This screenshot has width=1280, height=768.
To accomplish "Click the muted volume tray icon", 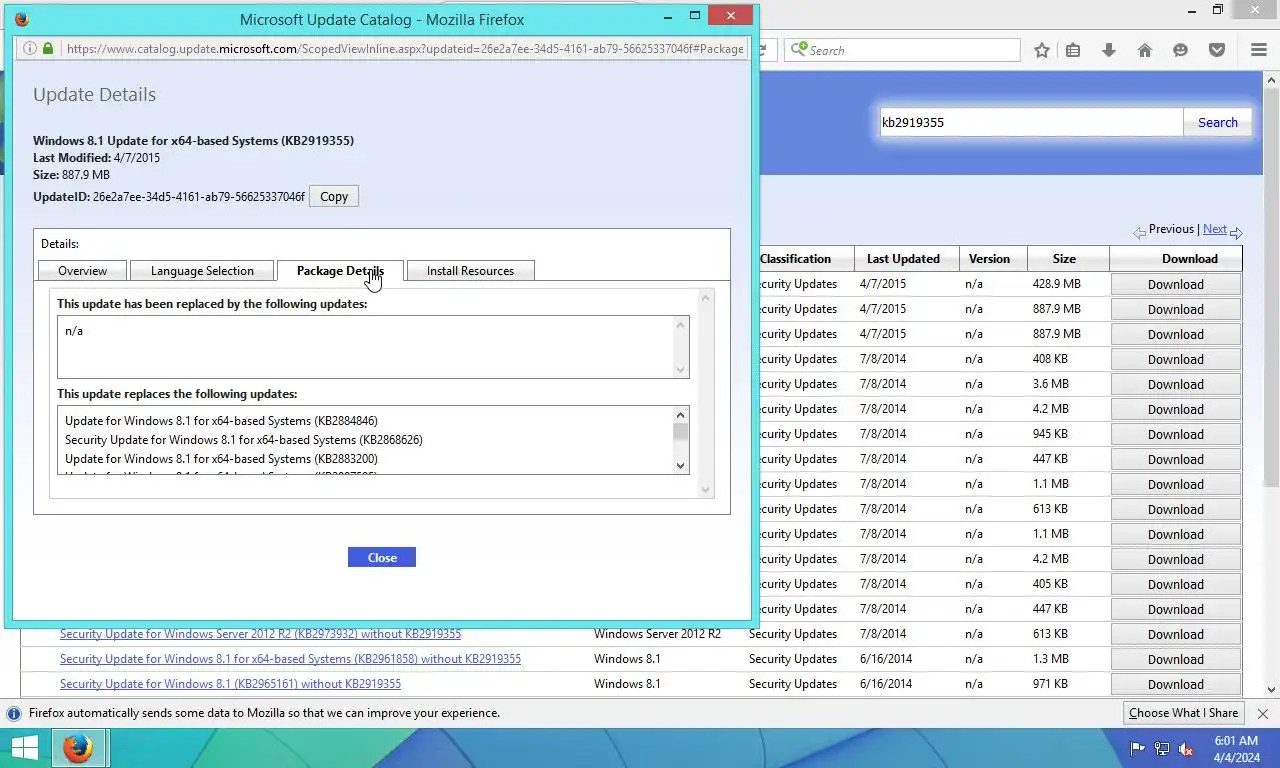I will coord(1186,749).
